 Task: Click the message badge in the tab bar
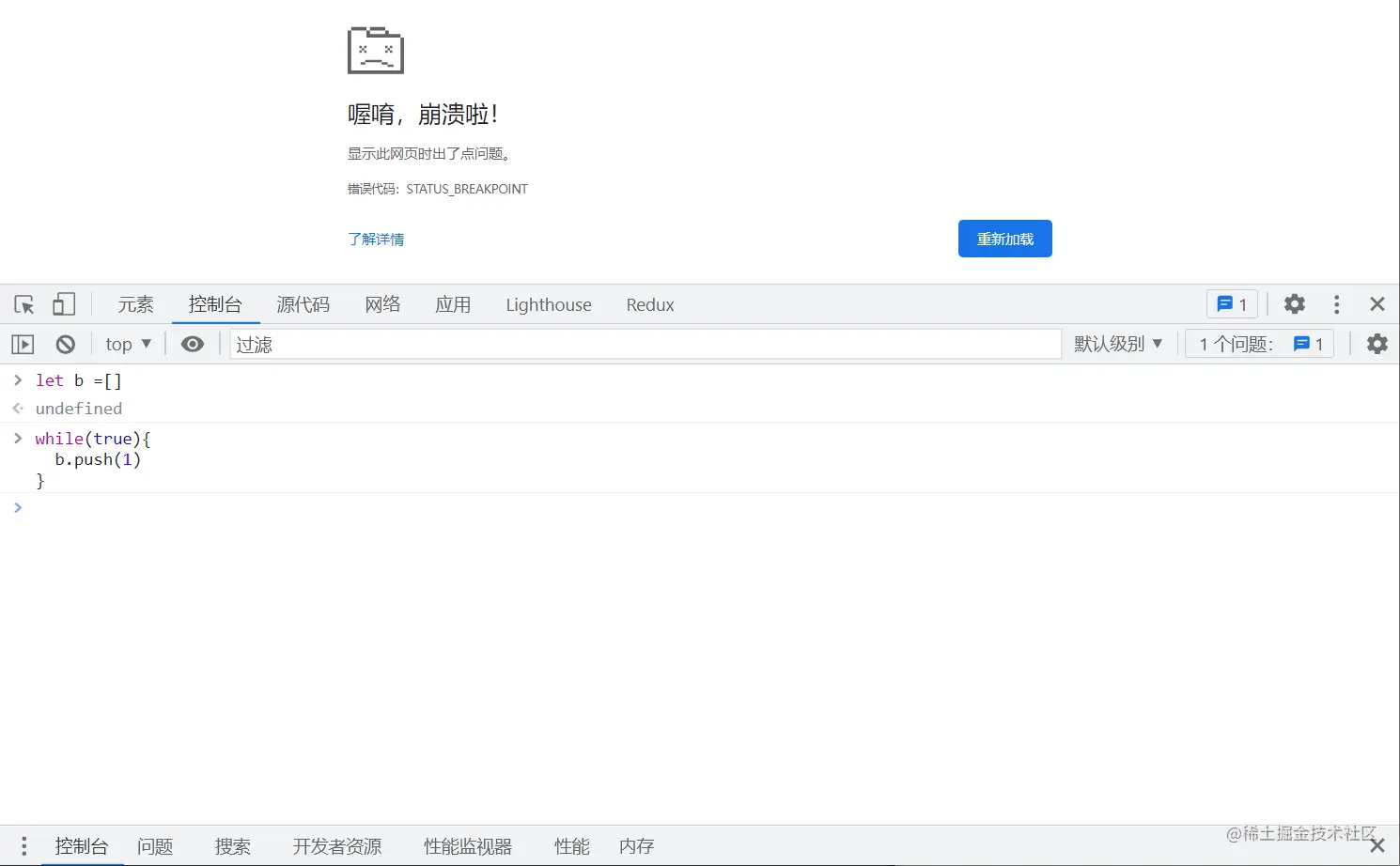[1232, 304]
